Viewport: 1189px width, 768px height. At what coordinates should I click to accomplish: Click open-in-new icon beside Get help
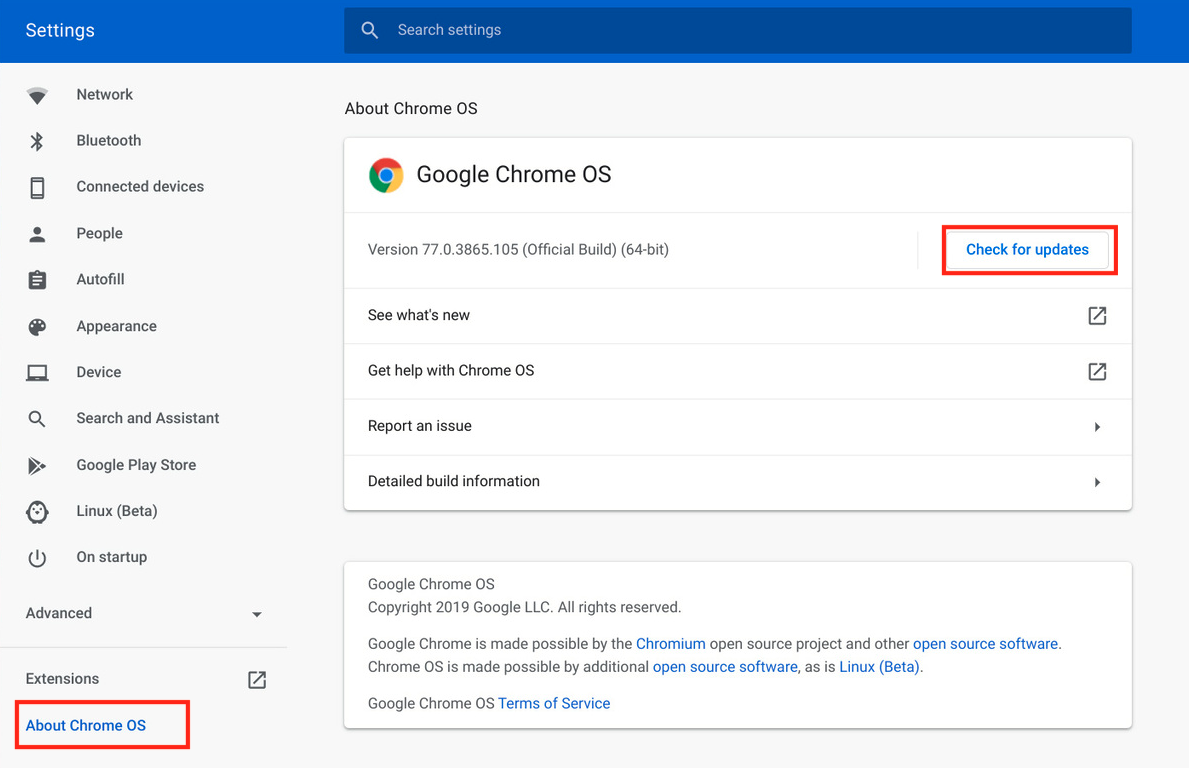pyautogui.click(x=1097, y=371)
